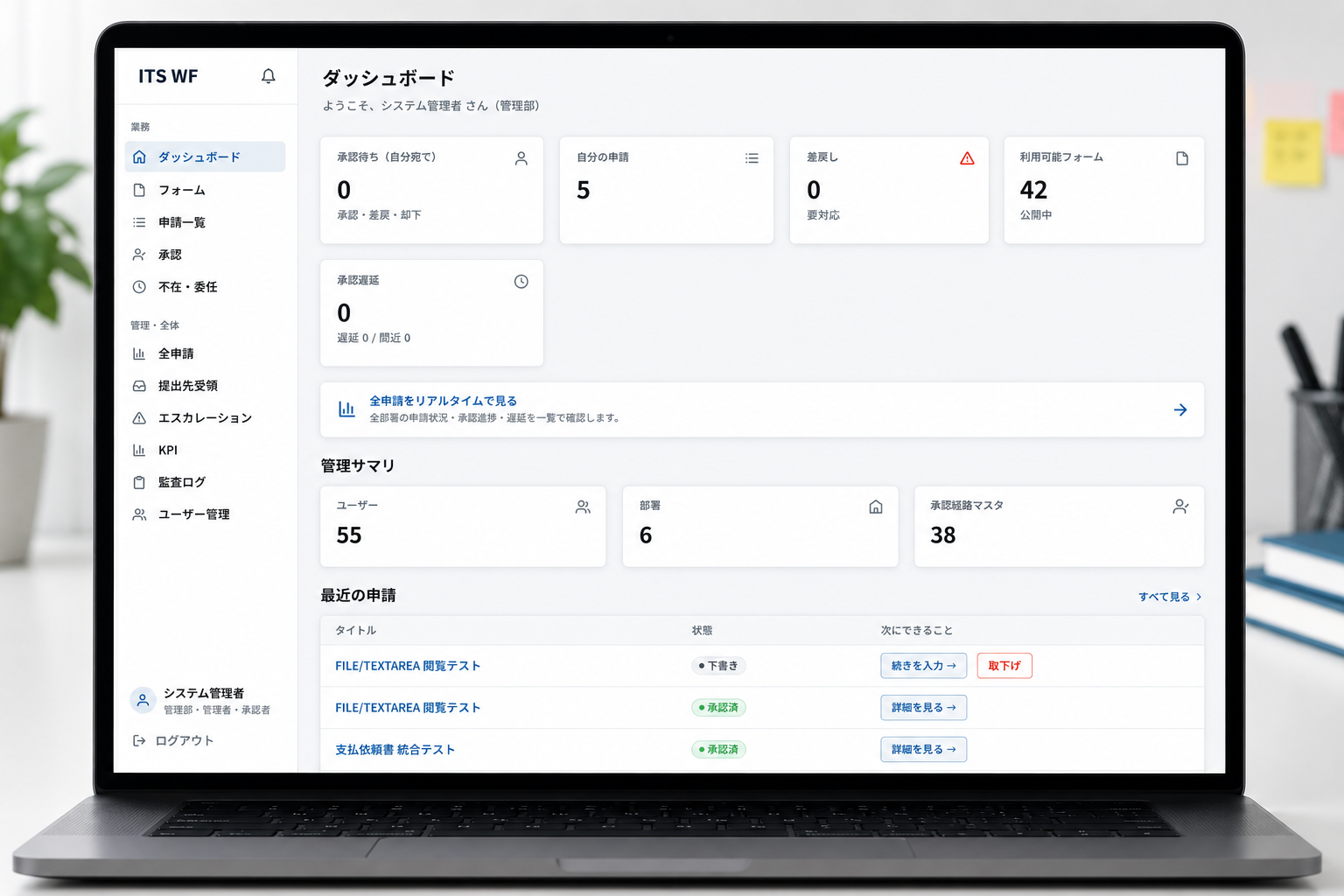Open the フォーム menu item
The height and width of the screenshot is (896, 1344).
[205, 190]
